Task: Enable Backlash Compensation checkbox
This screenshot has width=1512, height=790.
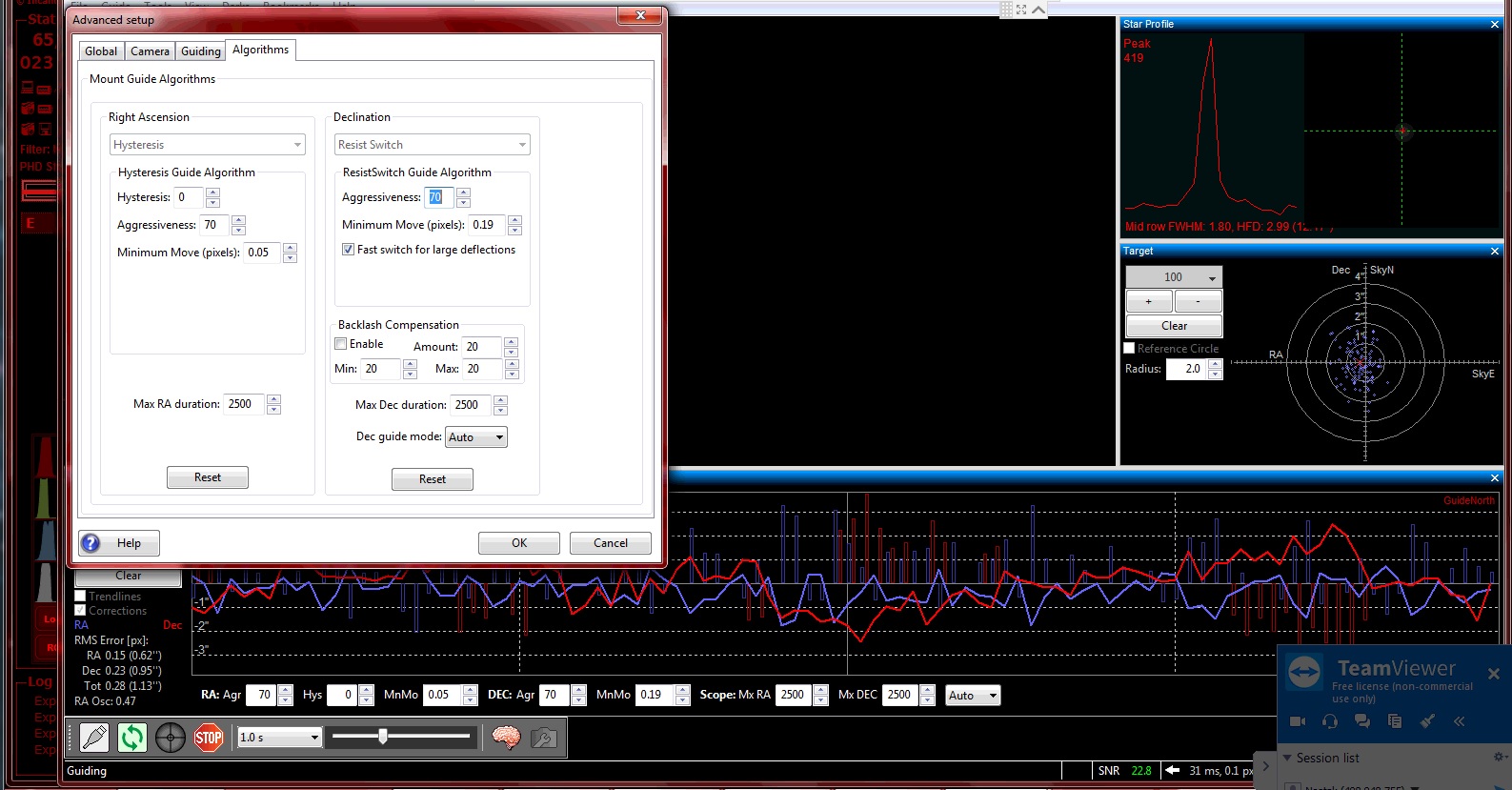Action: tap(340, 344)
